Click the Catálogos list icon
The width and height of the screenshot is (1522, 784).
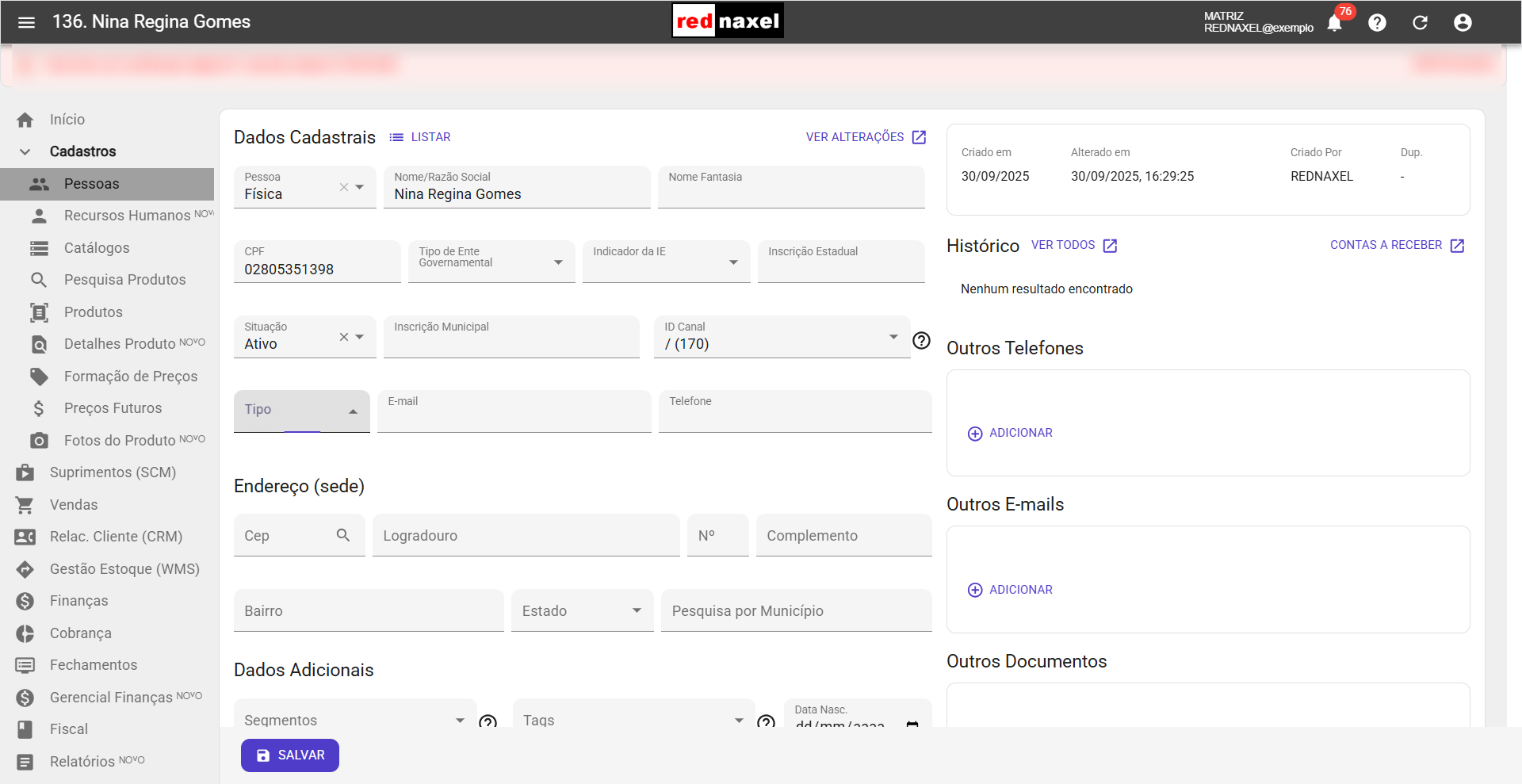coord(39,248)
